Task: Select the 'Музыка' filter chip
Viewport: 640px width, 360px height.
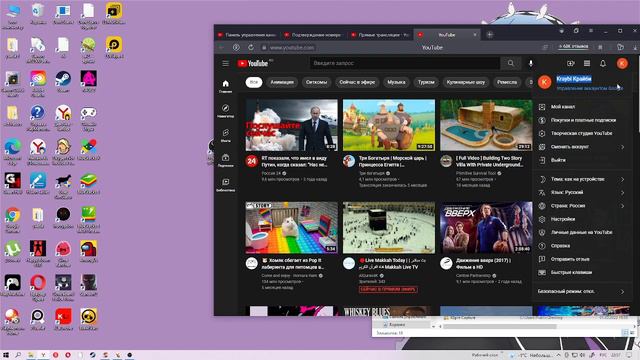Action: pyautogui.click(x=396, y=82)
